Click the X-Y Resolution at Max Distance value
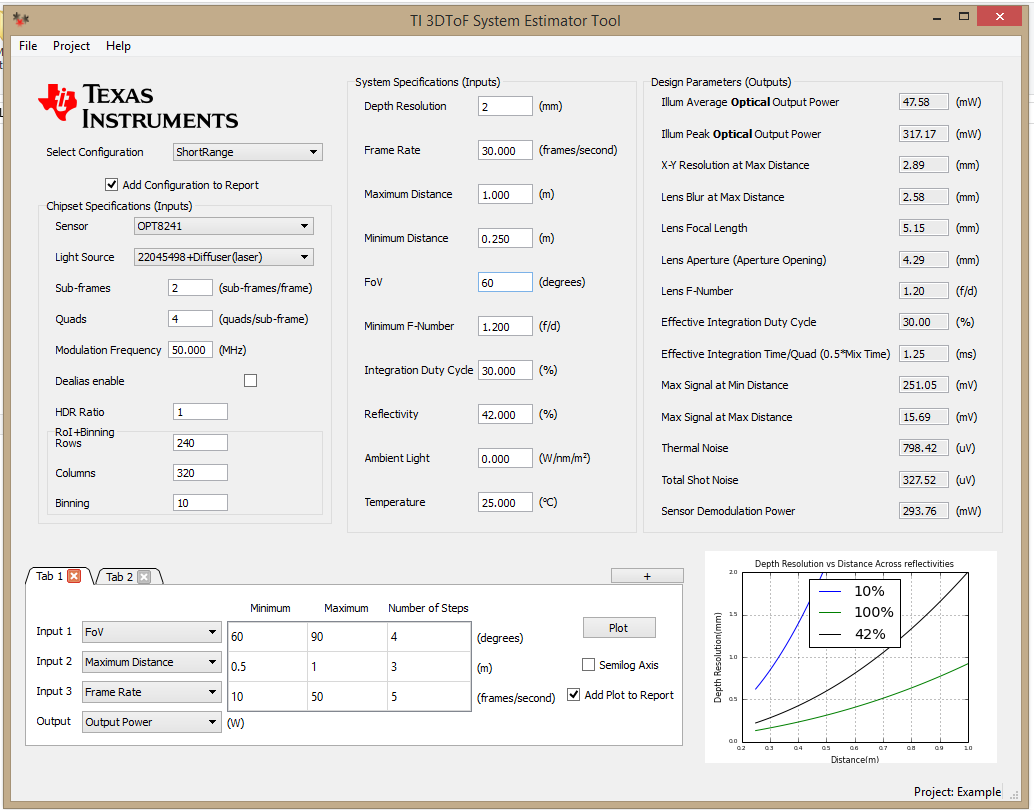Viewport: 1034px width, 810px height. 923,165
